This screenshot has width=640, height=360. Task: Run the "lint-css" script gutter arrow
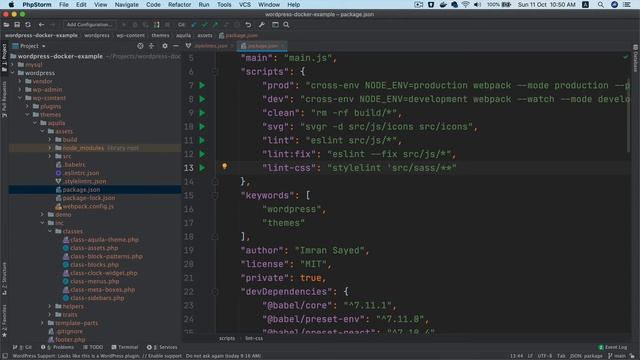[x=202, y=168]
